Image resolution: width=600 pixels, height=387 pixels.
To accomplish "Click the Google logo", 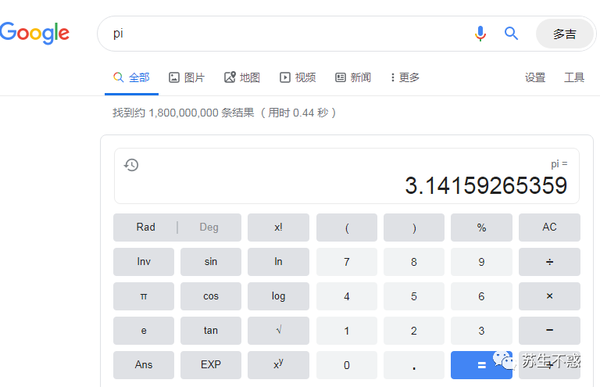I will click(x=34, y=33).
